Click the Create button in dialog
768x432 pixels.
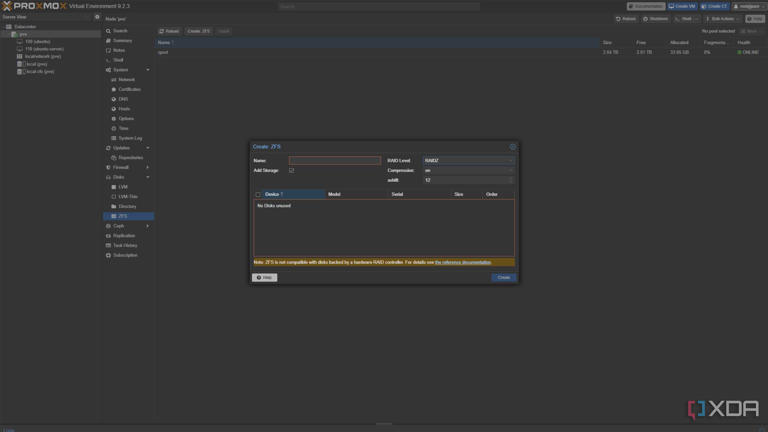tap(504, 277)
